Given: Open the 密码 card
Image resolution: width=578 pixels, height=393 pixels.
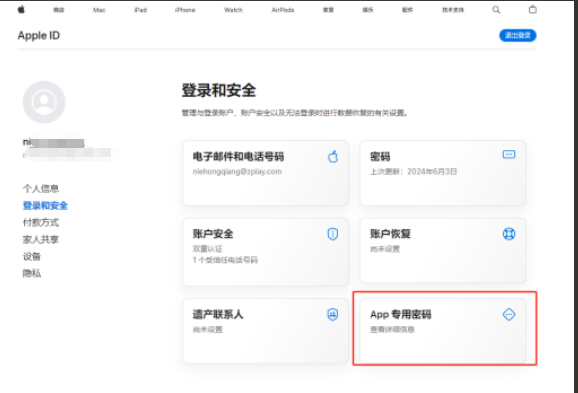Looking at the screenshot, I should [x=443, y=173].
